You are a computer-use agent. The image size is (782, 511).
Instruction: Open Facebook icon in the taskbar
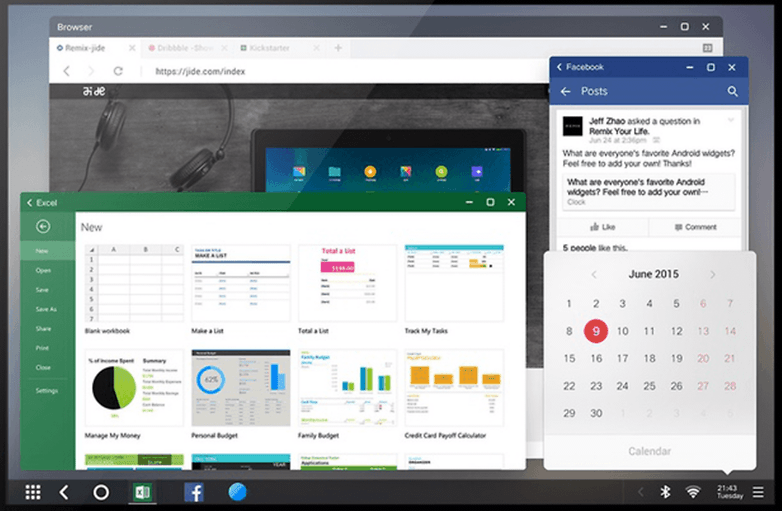pos(194,493)
